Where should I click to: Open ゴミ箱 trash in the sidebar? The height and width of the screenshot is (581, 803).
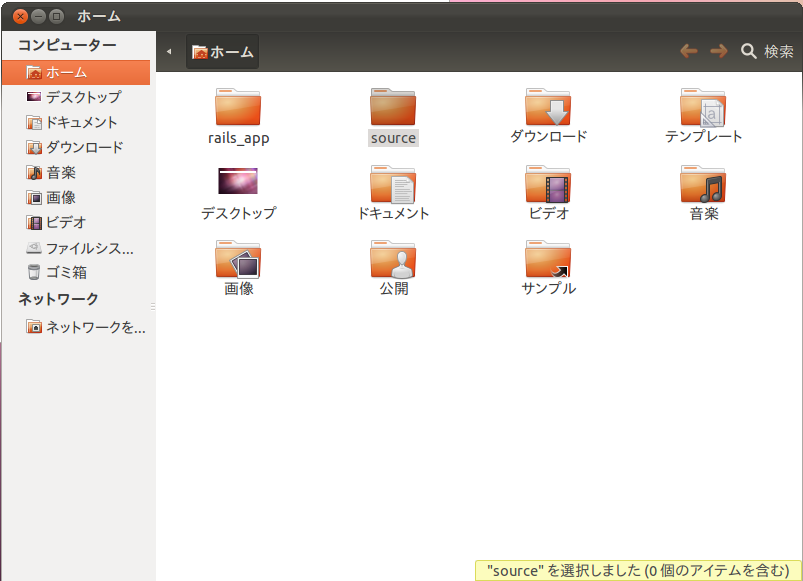[x=76, y=272]
